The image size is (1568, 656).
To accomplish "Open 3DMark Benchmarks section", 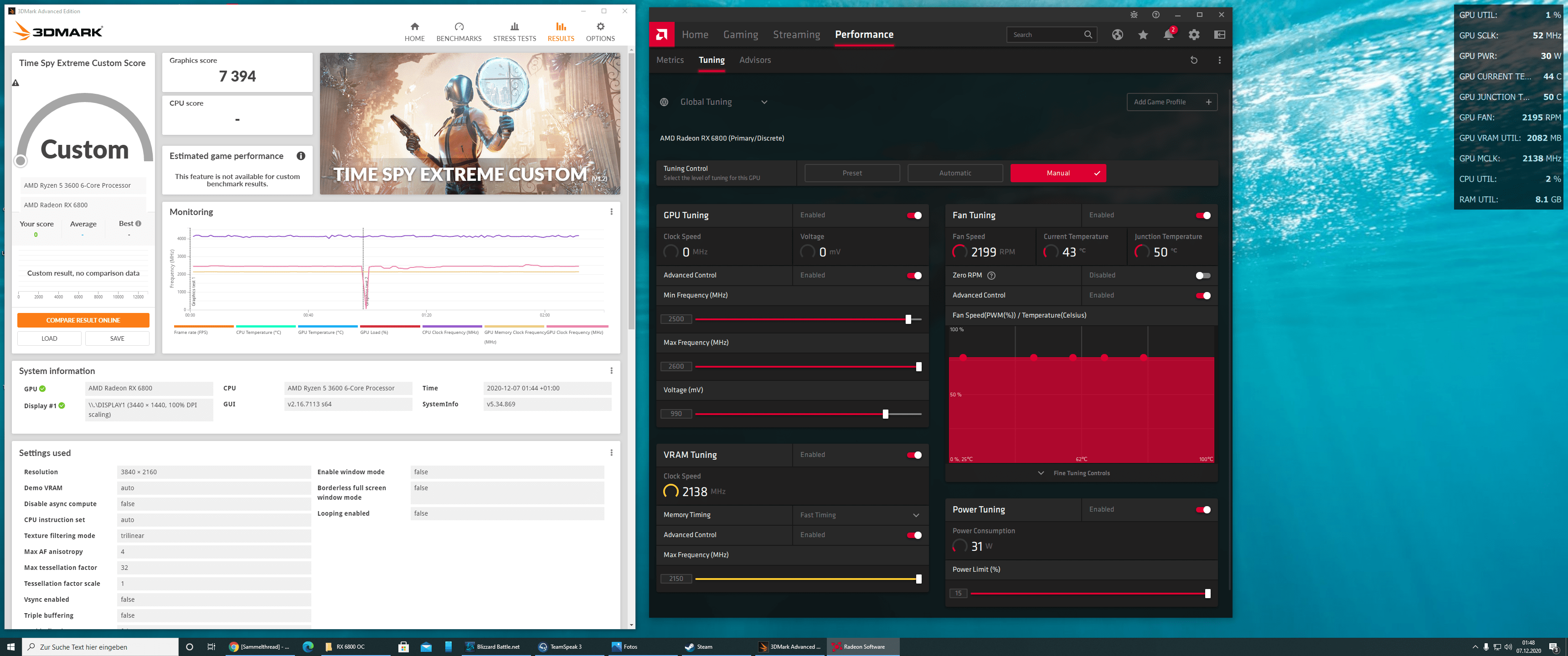I will [459, 31].
